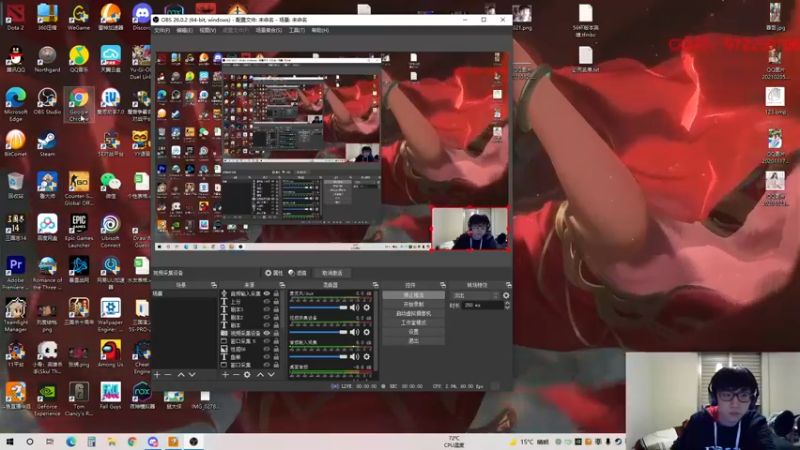Open the Dota 2 desktop shortcut
The image size is (800, 450).
(15, 17)
